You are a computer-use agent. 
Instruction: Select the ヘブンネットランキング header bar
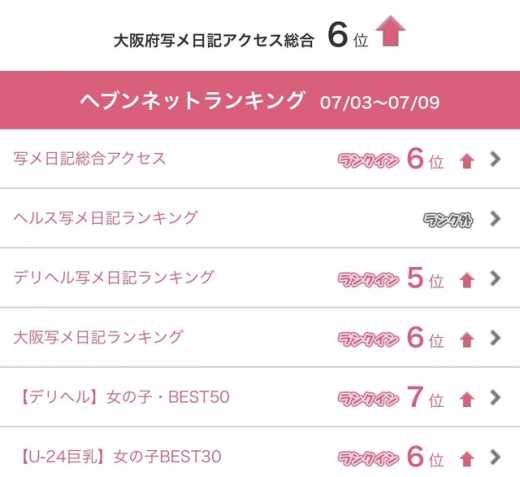[260, 100]
